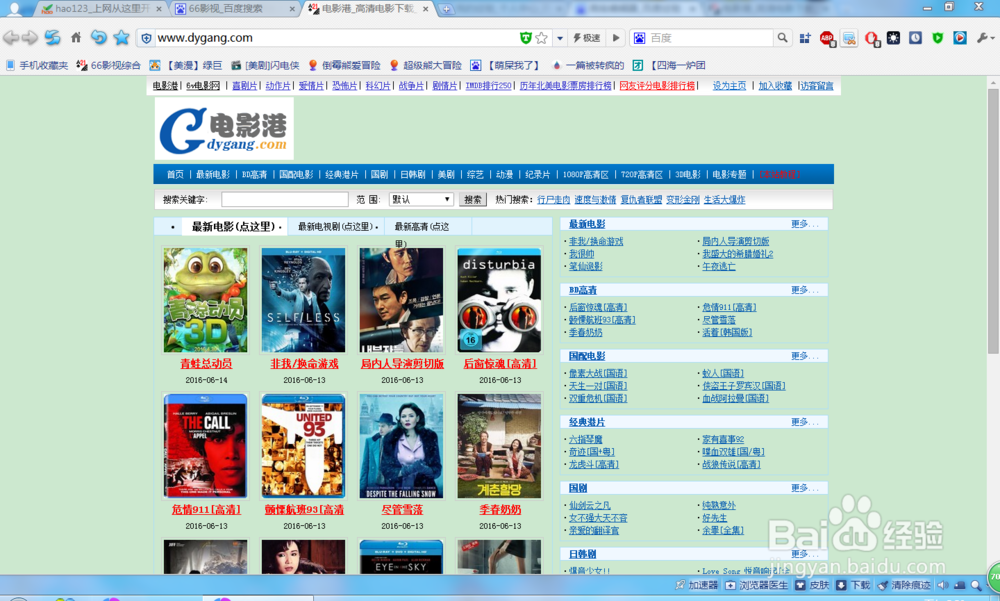
Task: Click the green shield in address bar
Action: (526, 38)
